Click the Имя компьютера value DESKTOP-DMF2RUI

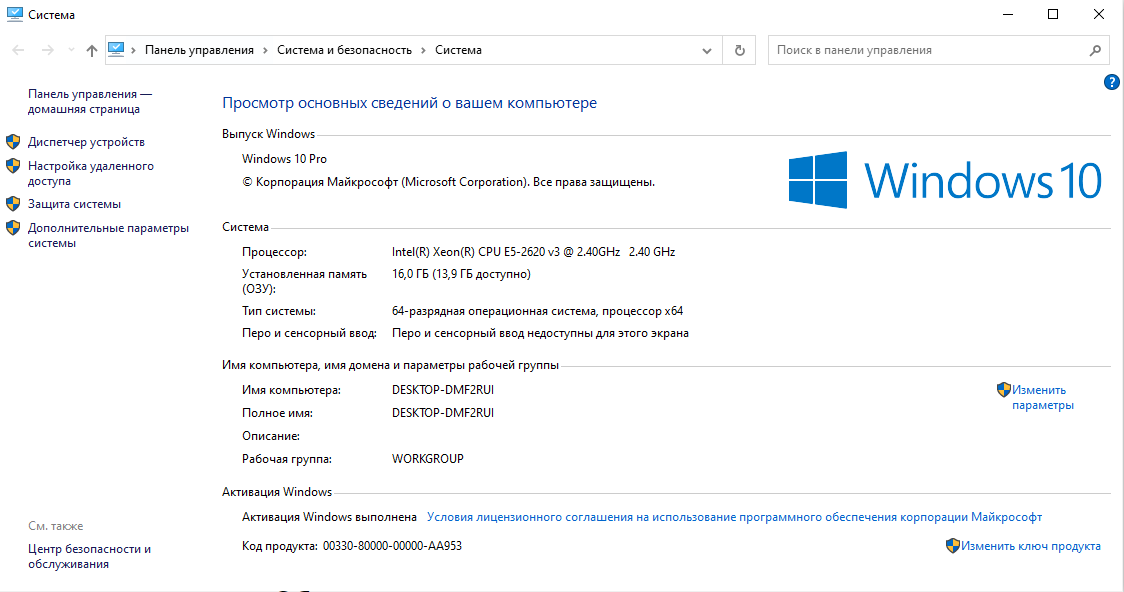tap(443, 390)
